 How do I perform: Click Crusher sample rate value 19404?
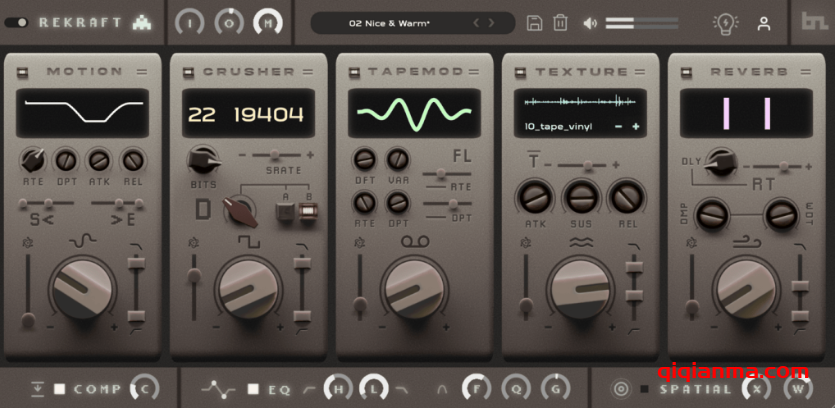[x=269, y=114]
